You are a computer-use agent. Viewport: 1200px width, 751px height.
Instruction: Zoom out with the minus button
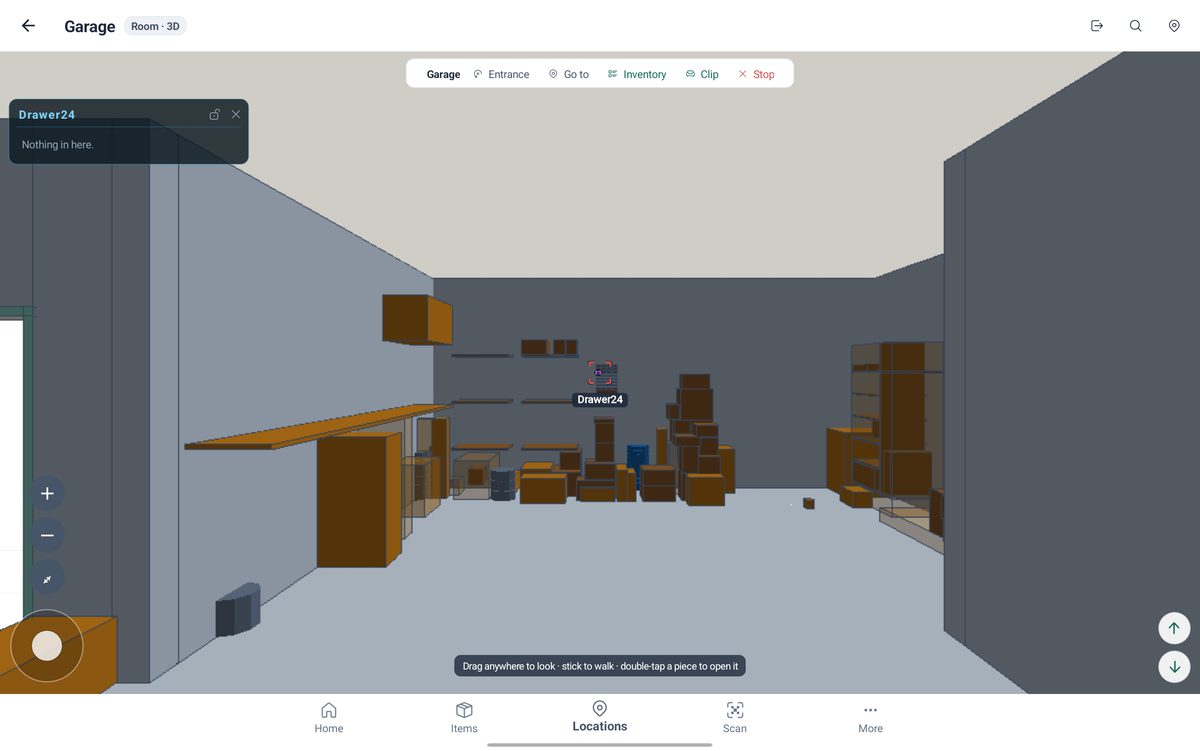point(47,535)
